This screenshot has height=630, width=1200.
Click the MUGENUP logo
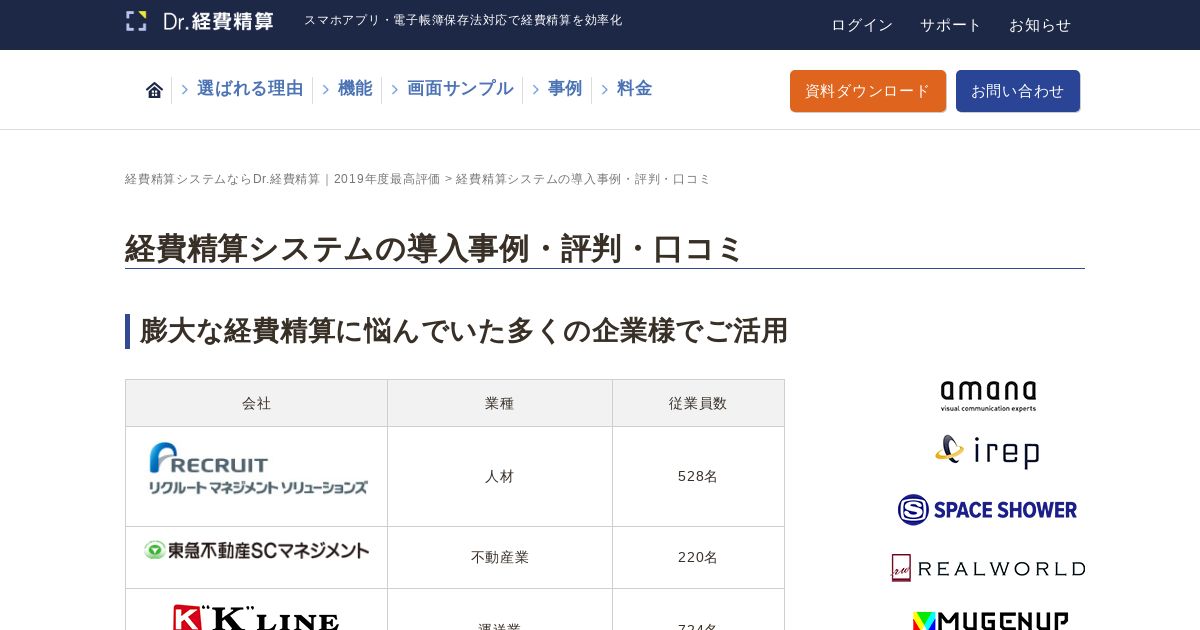(990, 620)
